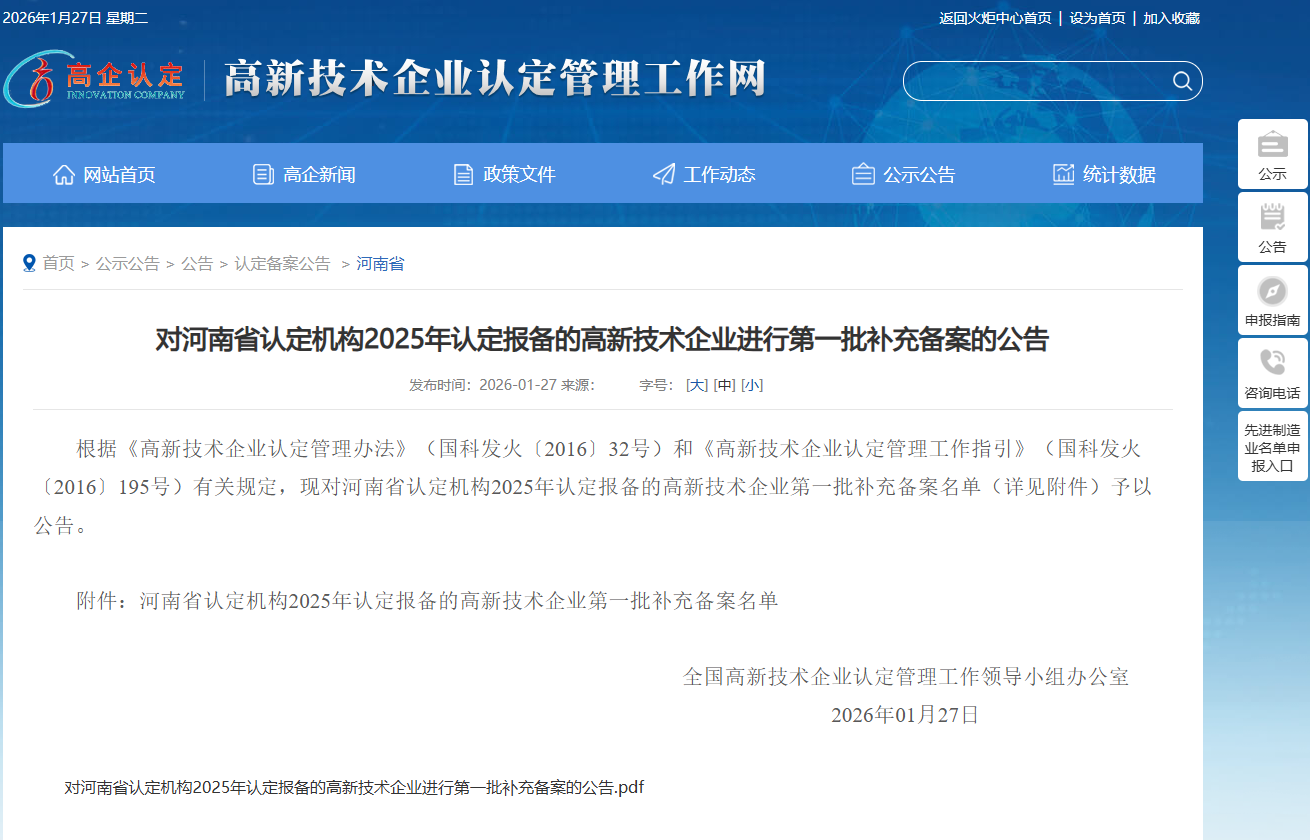Open the 河南省 breadcrumb link

pos(378,263)
